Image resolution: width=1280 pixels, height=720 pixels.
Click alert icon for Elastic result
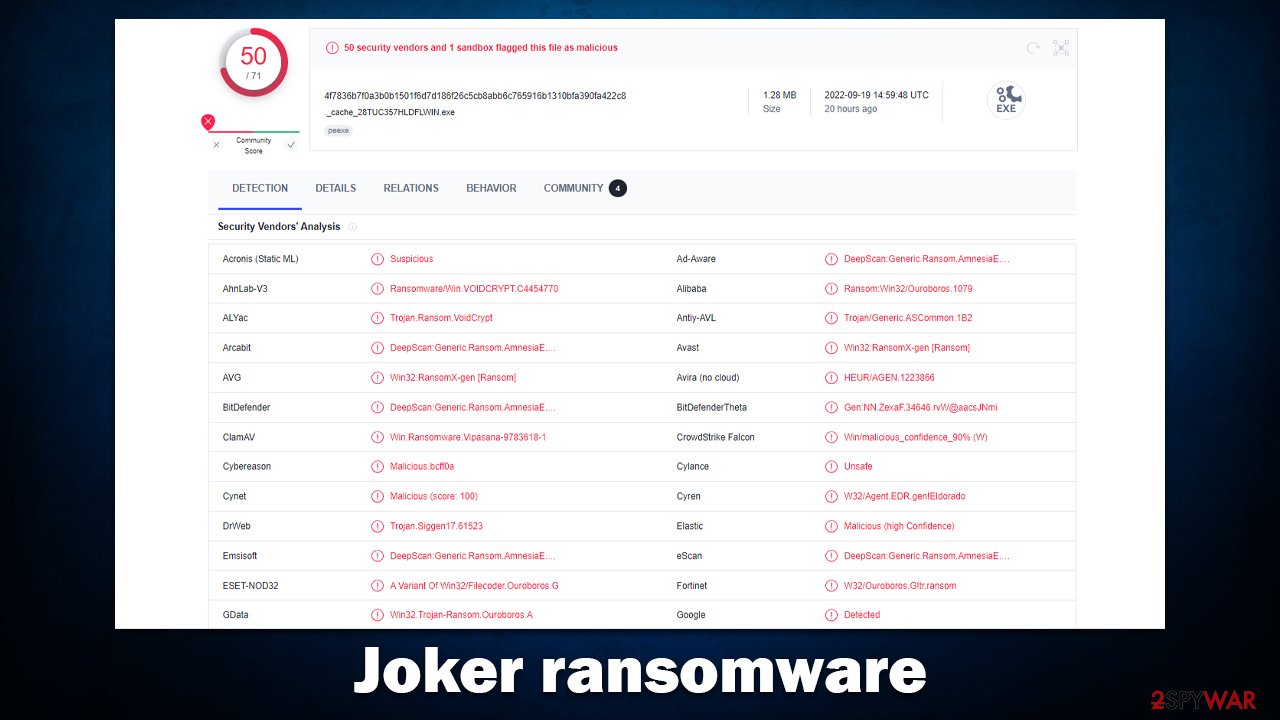tap(831, 526)
